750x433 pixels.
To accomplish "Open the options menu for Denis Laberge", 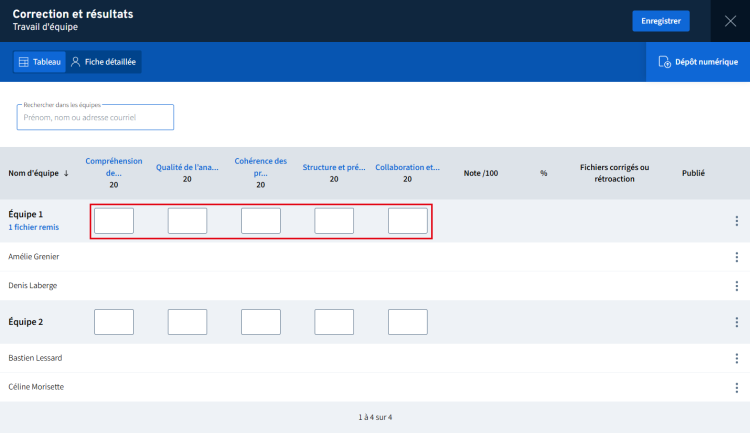I will 736,286.
